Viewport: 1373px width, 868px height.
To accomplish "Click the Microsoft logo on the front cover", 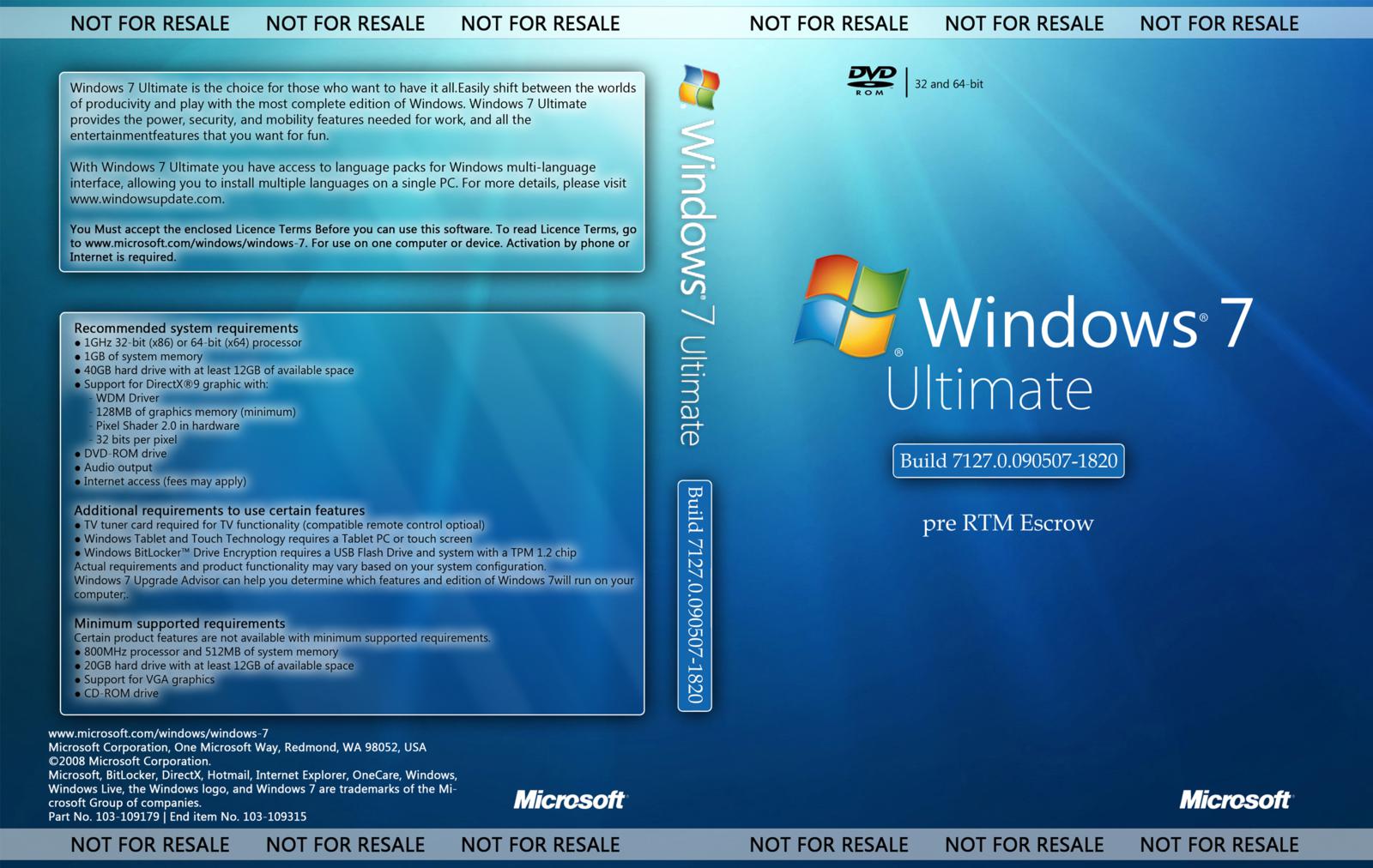I will pos(1235,799).
